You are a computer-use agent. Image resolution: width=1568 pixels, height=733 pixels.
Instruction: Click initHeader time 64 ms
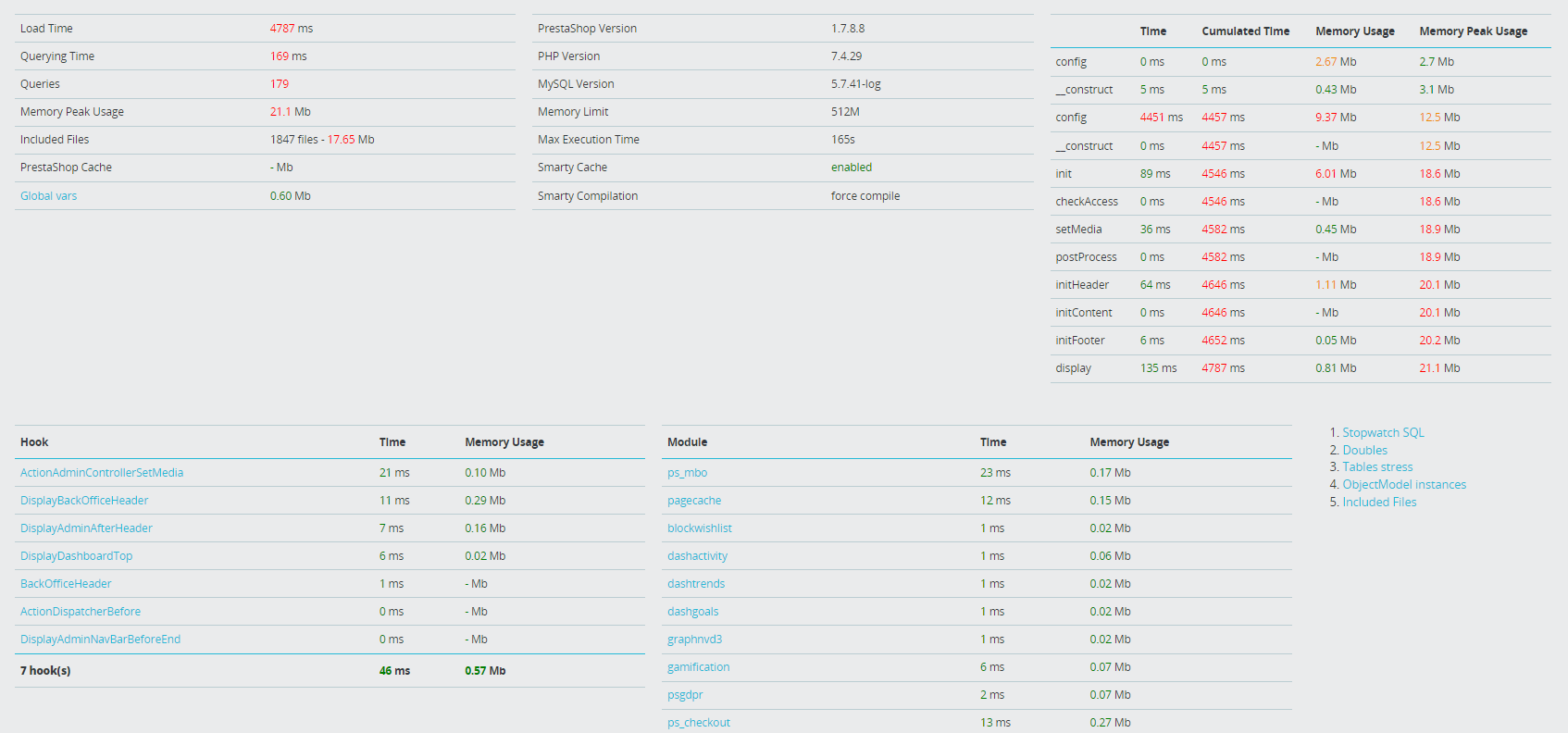(x=1155, y=285)
